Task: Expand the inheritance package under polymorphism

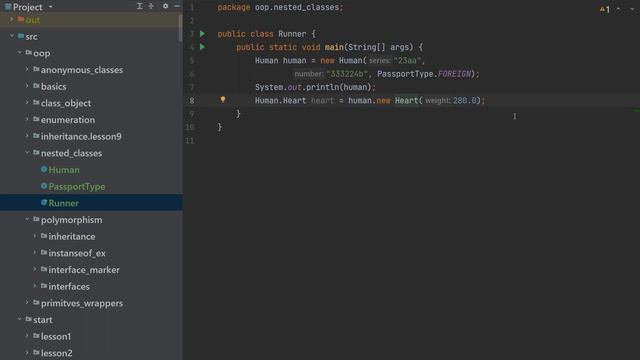Action: [35, 236]
